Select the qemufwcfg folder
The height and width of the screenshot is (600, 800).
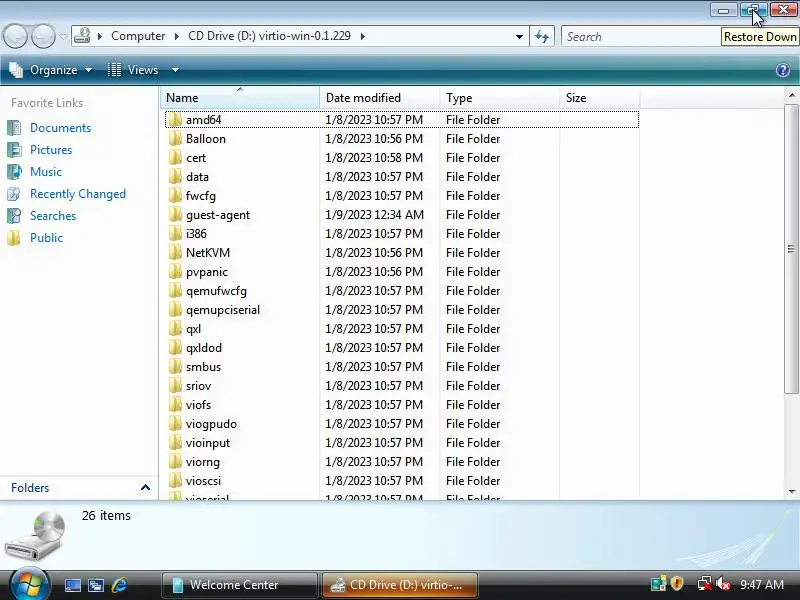click(216, 291)
